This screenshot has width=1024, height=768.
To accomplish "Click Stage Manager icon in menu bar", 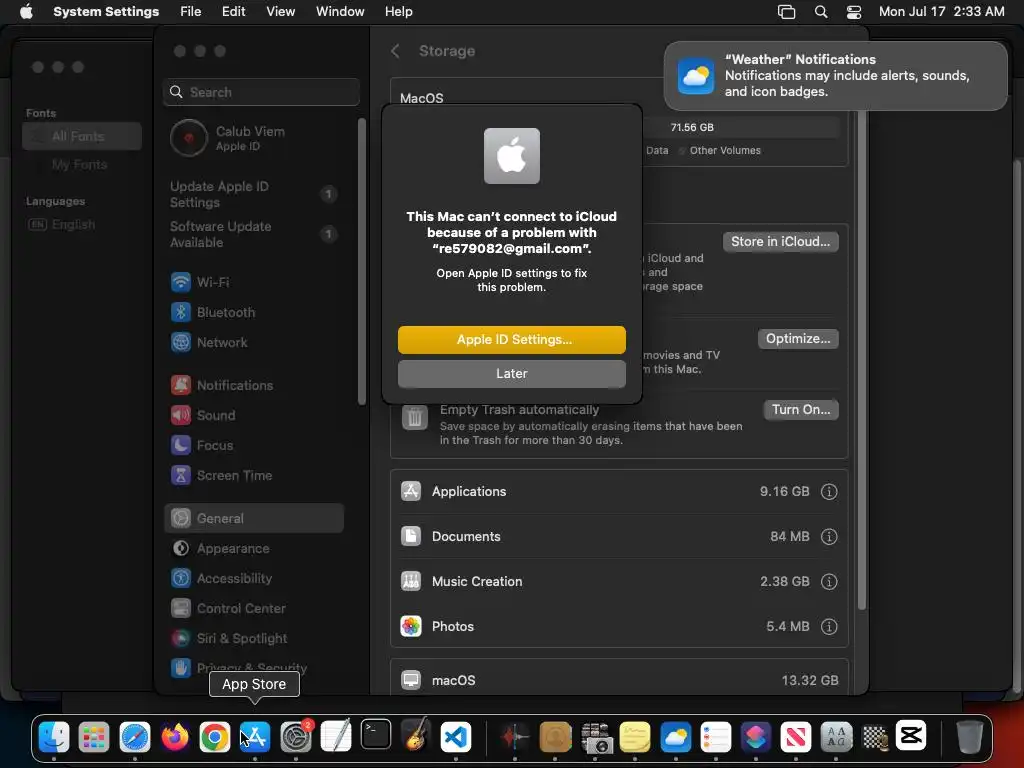I will (x=786, y=12).
